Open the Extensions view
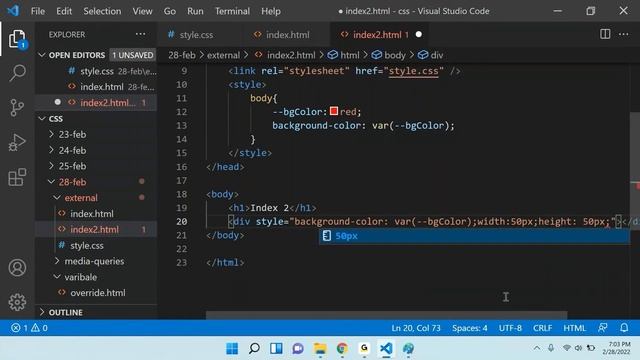The width and height of the screenshot is (640, 360). [x=17, y=177]
